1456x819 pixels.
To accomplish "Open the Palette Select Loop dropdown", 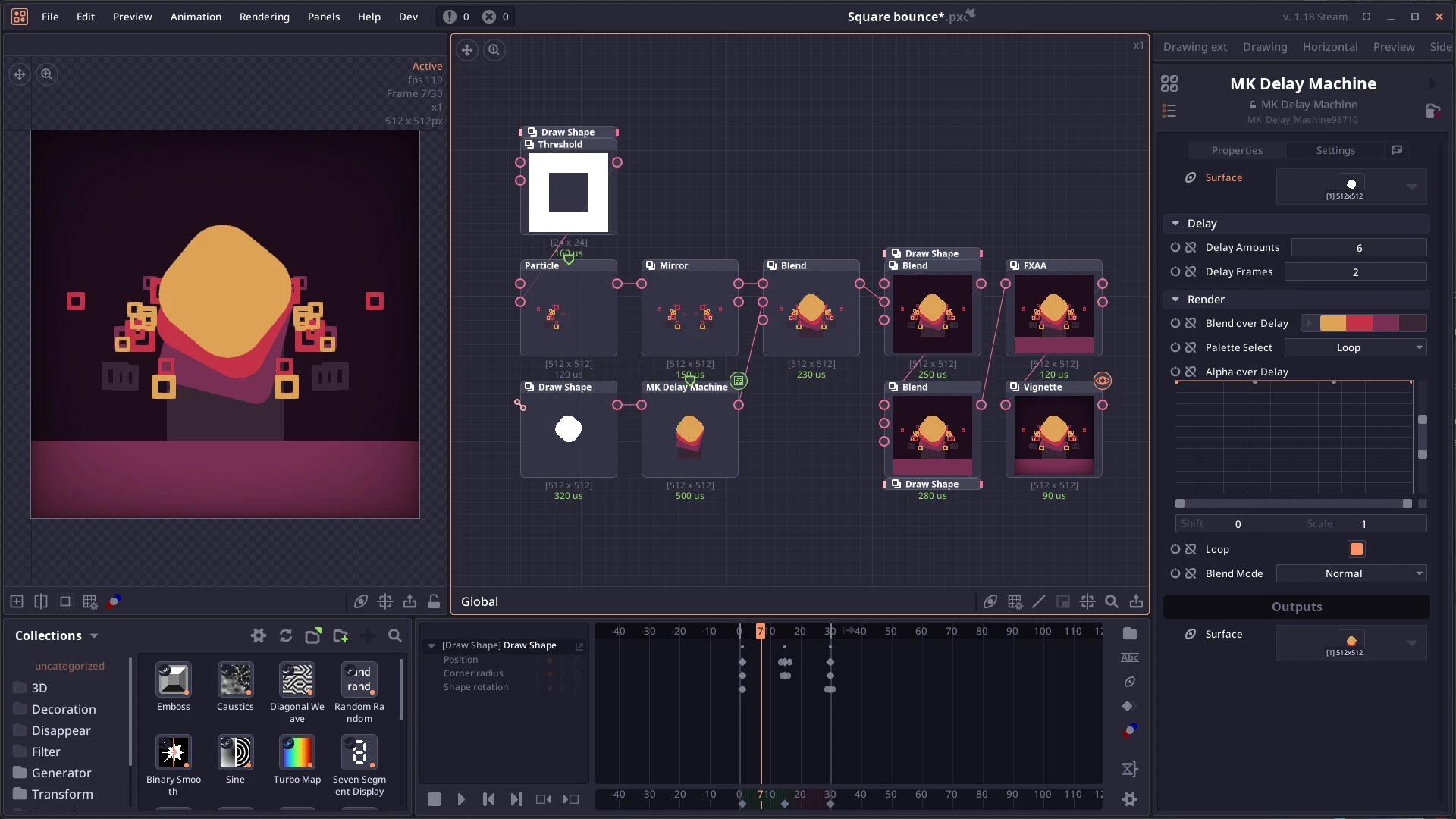I will tap(1354, 347).
